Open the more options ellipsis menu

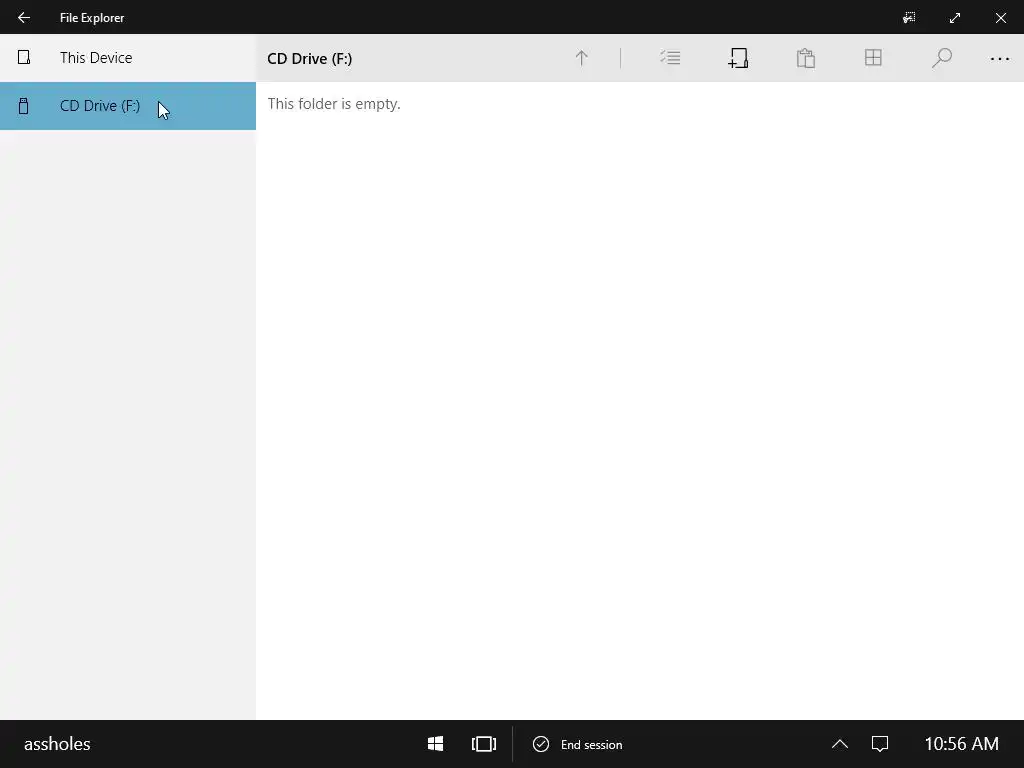pyautogui.click(x=1000, y=59)
